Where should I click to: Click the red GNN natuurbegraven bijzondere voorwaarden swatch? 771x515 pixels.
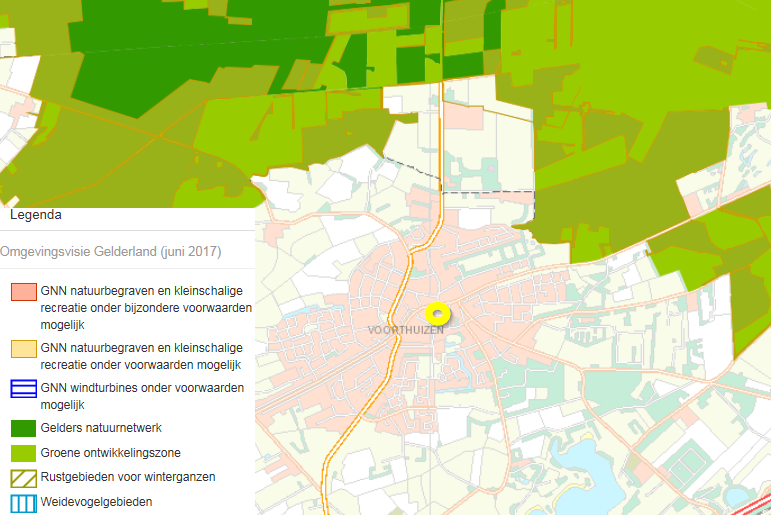click(24, 292)
